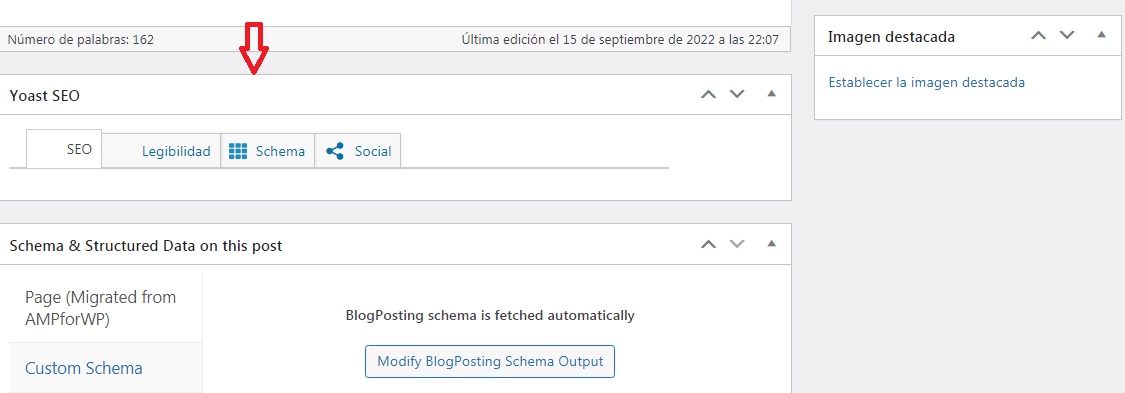1125x393 pixels.
Task: Move Imagen destacada panel down
Action: click(x=1067, y=36)
